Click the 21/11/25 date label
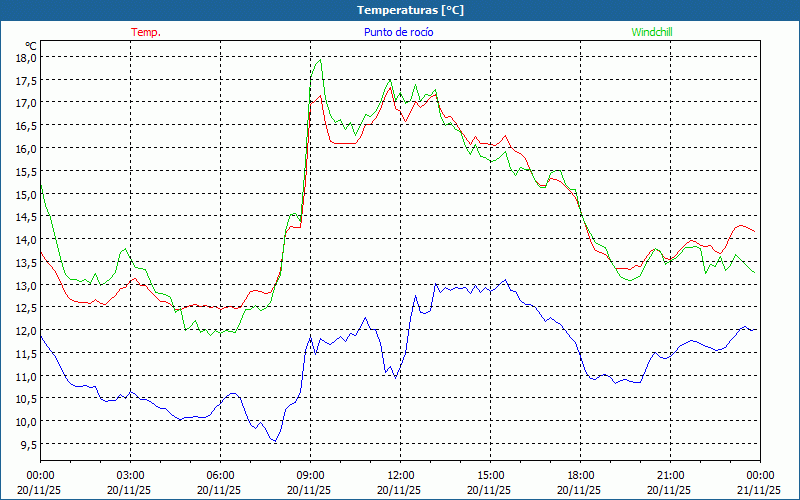Viewport: 800px width, 500px height. [x=760, y=490]
